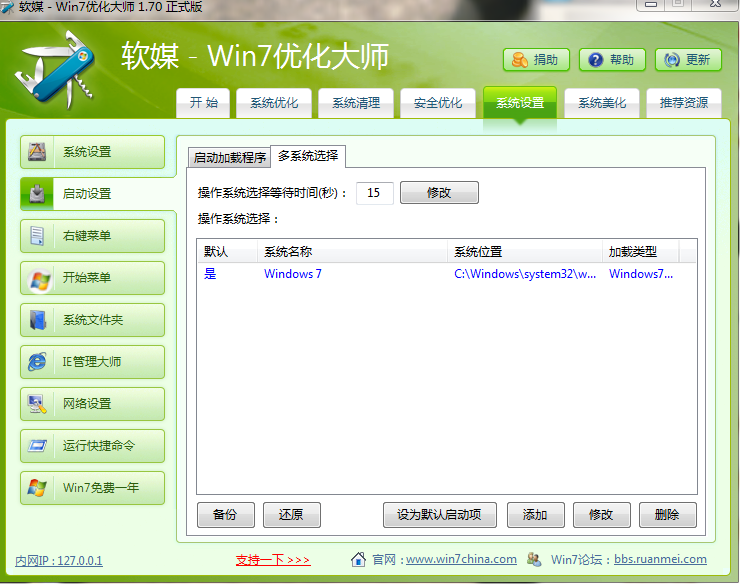Click the 网络设置 magnifier monitor icon
Screen dimensions: 740x584
(x=37, y=404)
